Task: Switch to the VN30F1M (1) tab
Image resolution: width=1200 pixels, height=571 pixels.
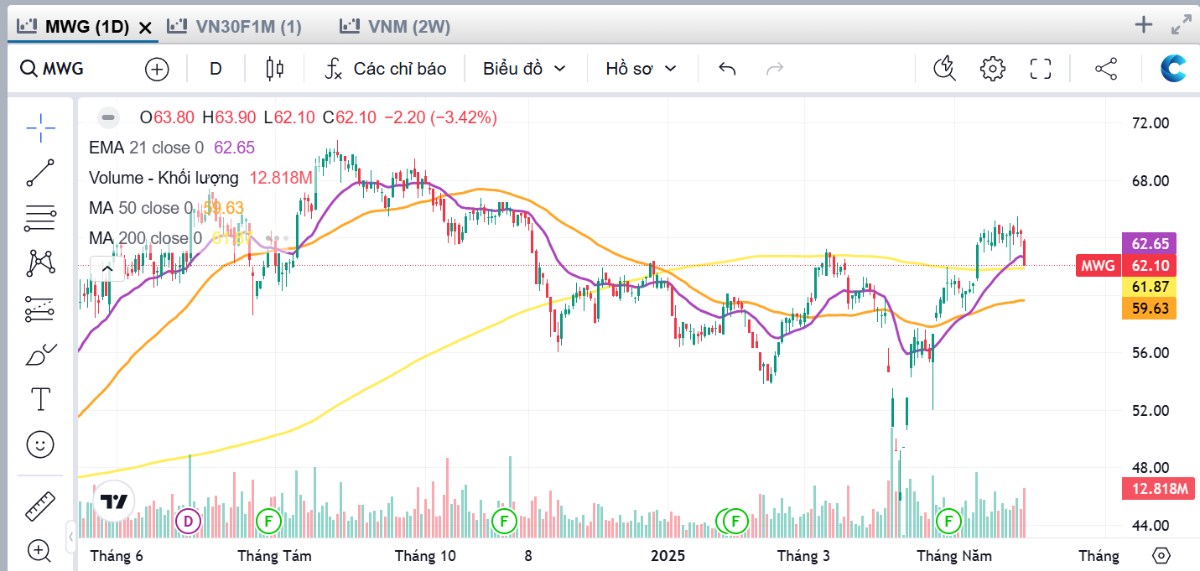Action: 234,27
